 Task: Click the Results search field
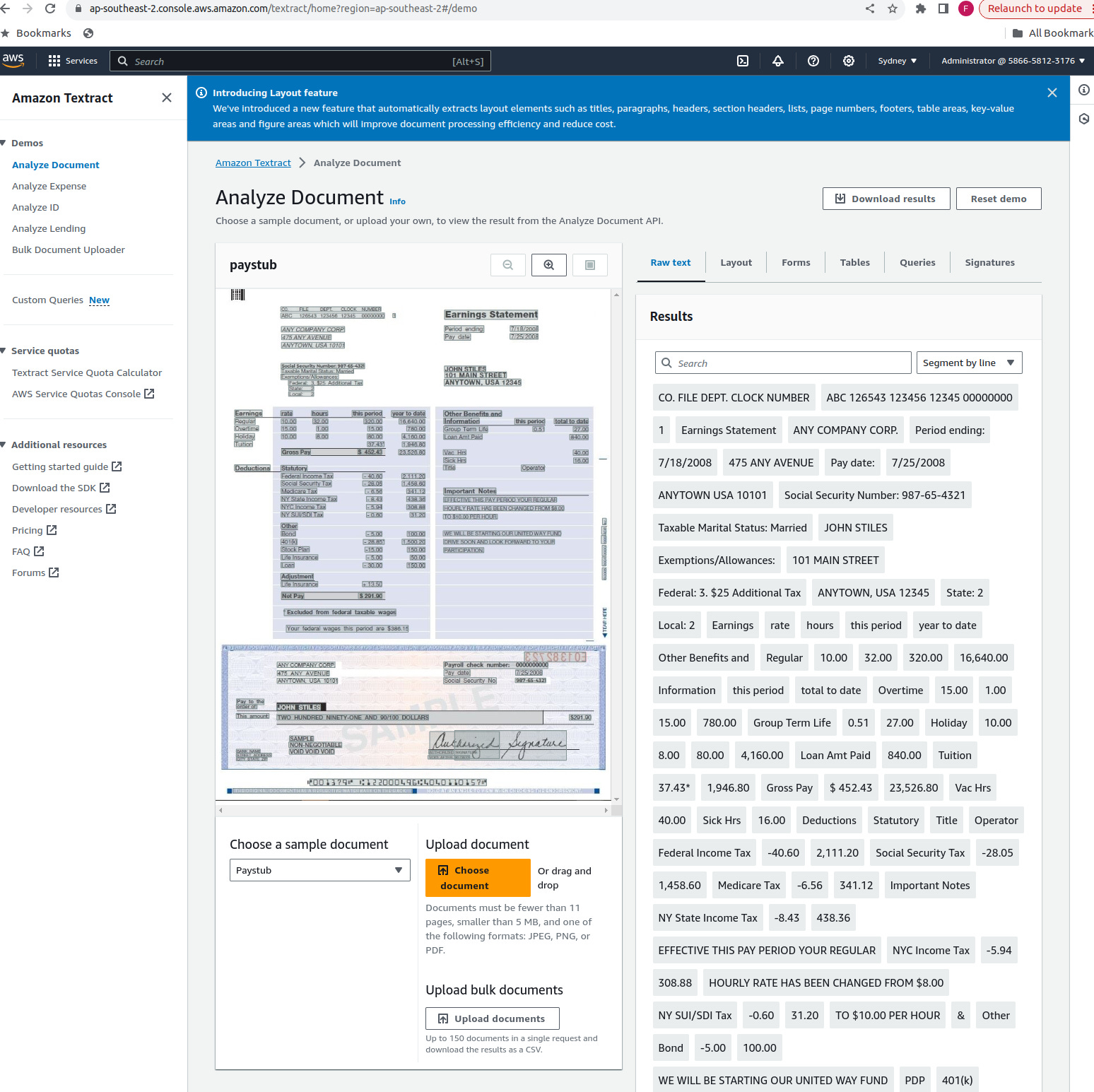[x=783, y=363]
